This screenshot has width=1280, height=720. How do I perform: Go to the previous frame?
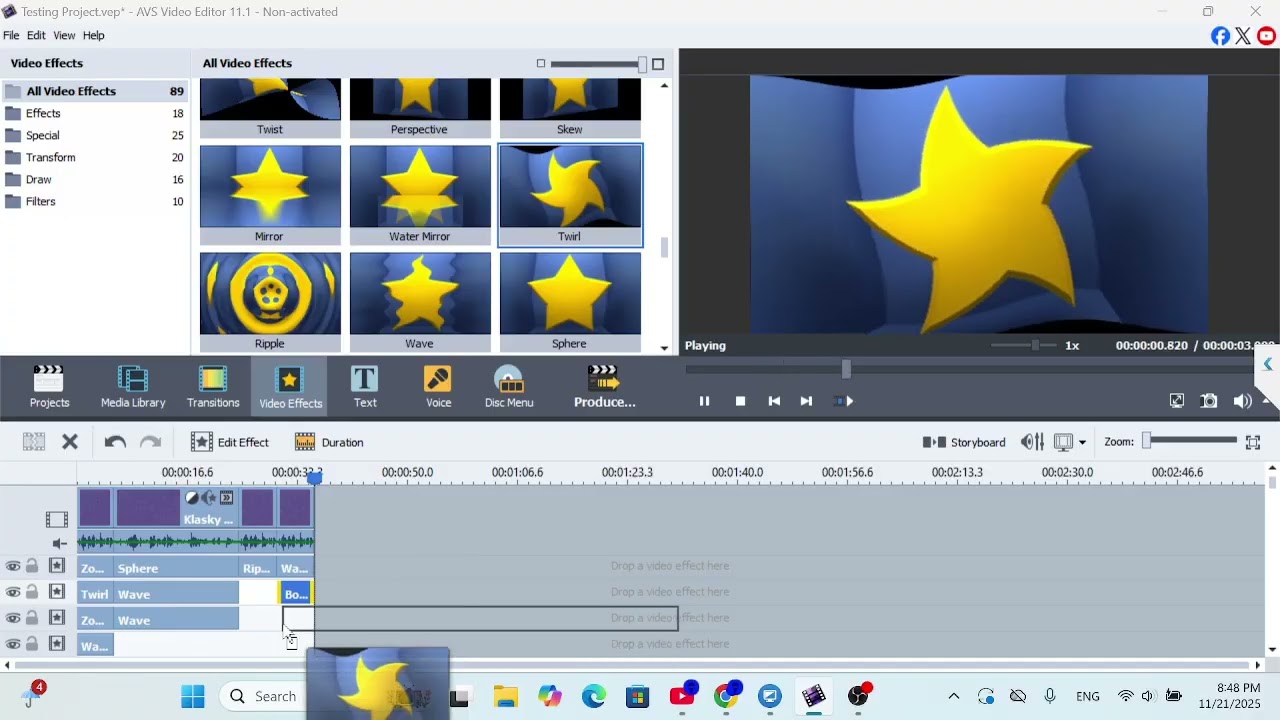[774, 401]
